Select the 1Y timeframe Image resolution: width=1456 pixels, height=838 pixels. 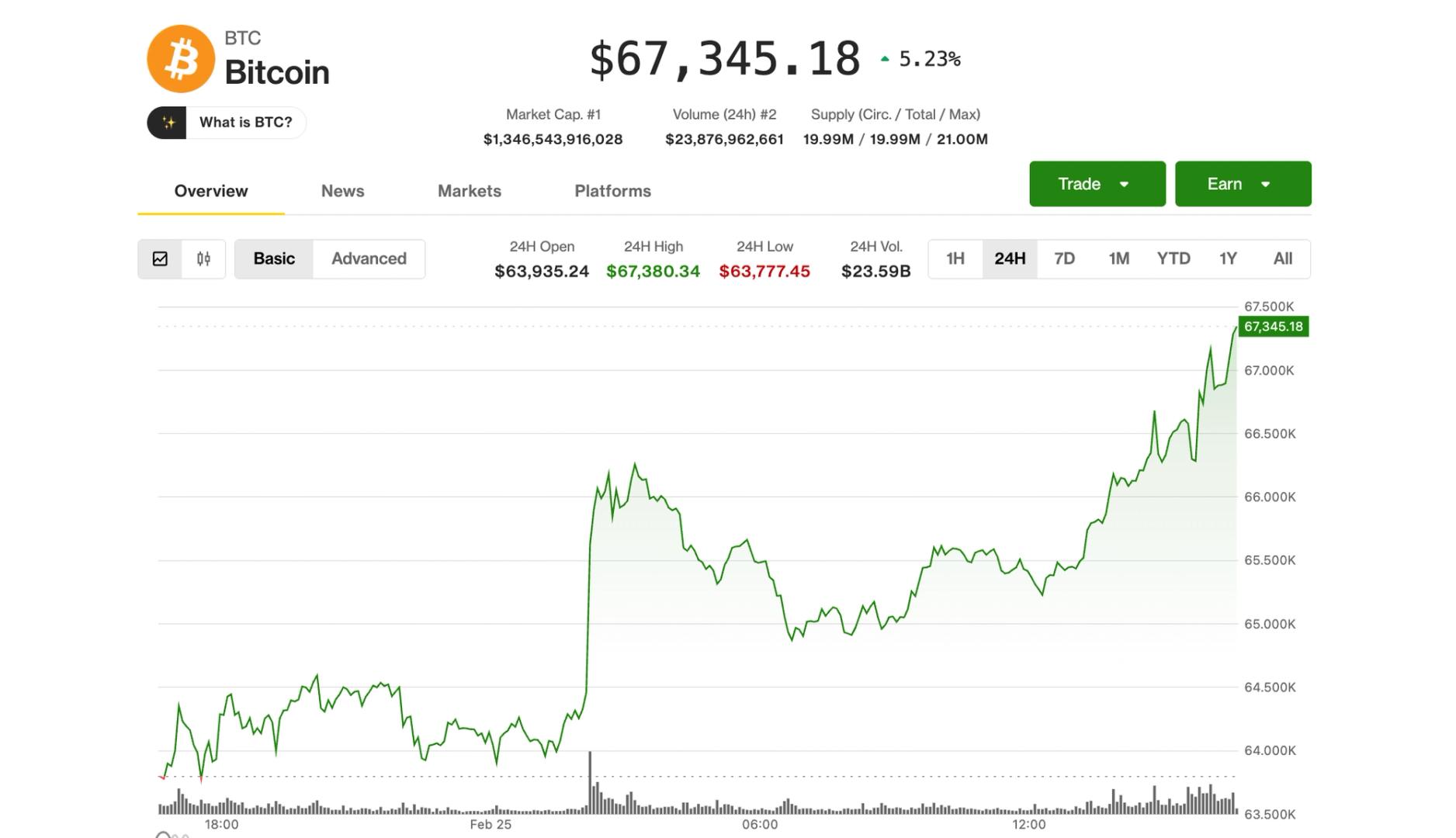[x=1228, y=259]
